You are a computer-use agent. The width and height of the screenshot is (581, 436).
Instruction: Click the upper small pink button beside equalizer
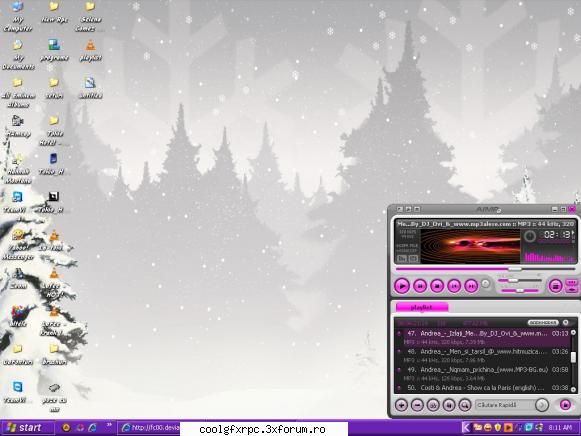[572, 282]
